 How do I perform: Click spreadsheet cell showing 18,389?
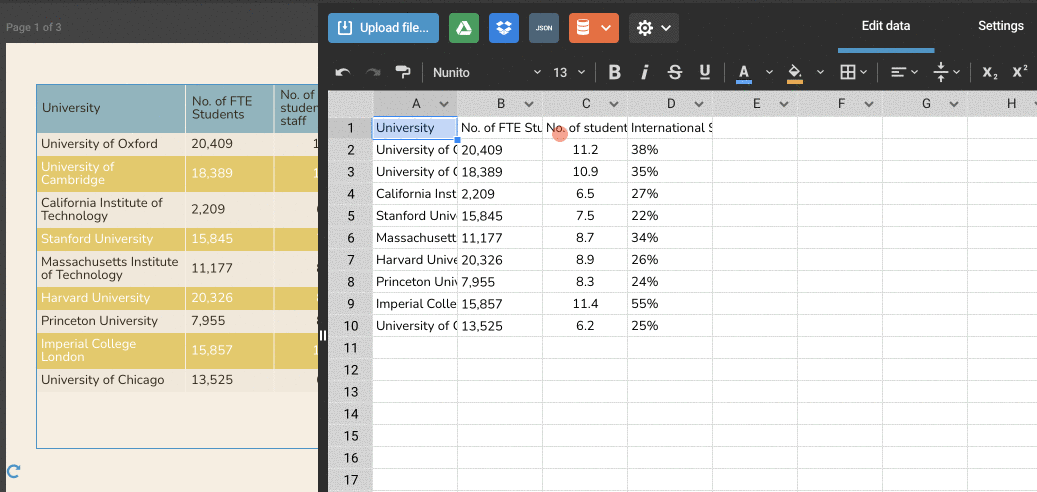500,172
